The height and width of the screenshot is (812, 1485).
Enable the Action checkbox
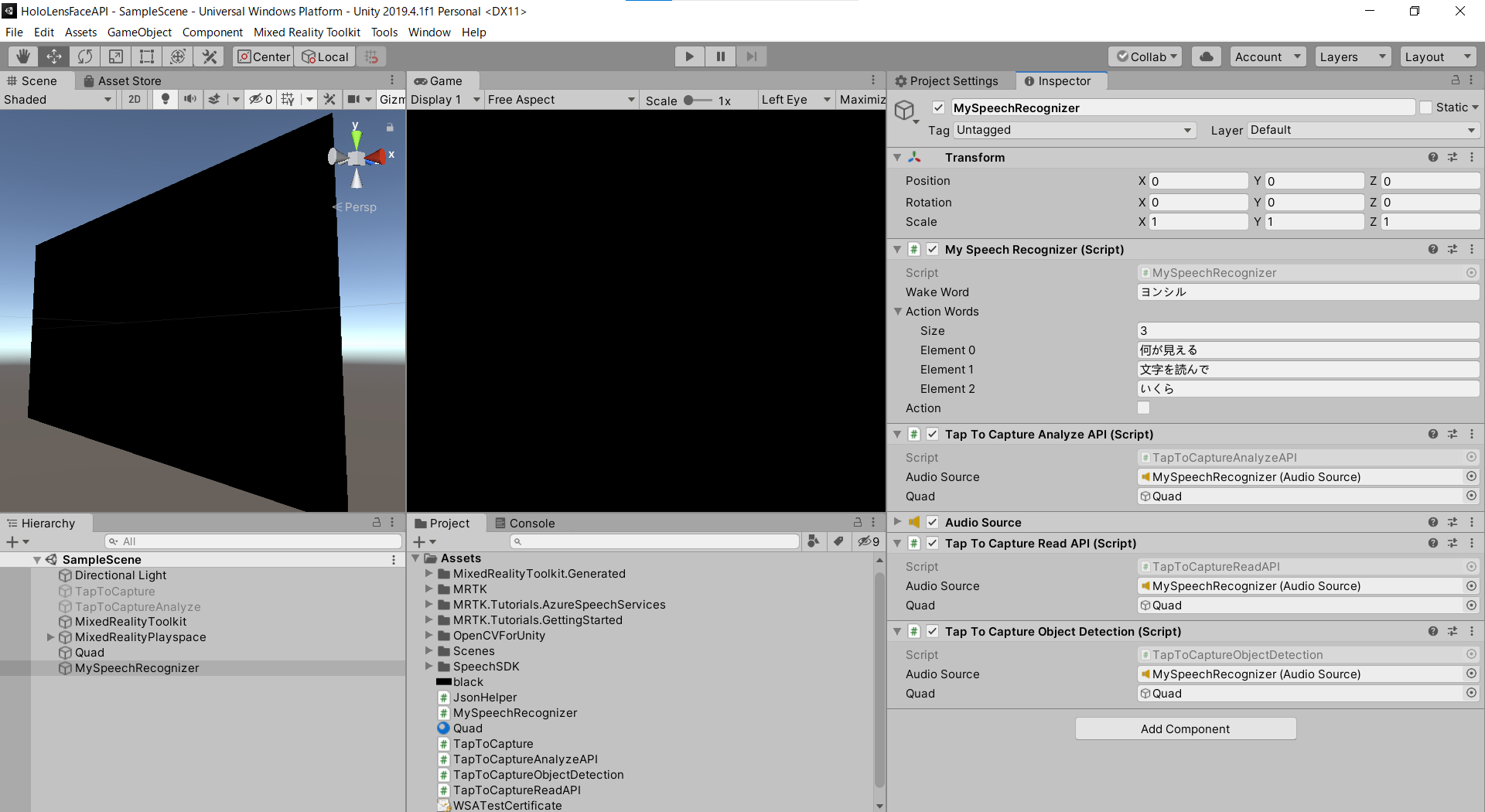coord(1144,408)
